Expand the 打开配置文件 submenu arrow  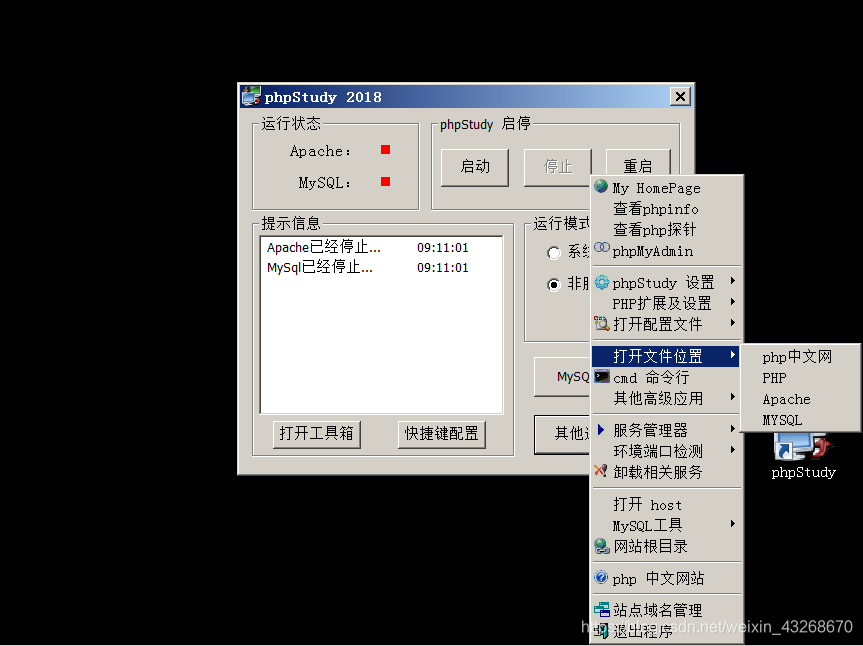(x=733, y=322)
